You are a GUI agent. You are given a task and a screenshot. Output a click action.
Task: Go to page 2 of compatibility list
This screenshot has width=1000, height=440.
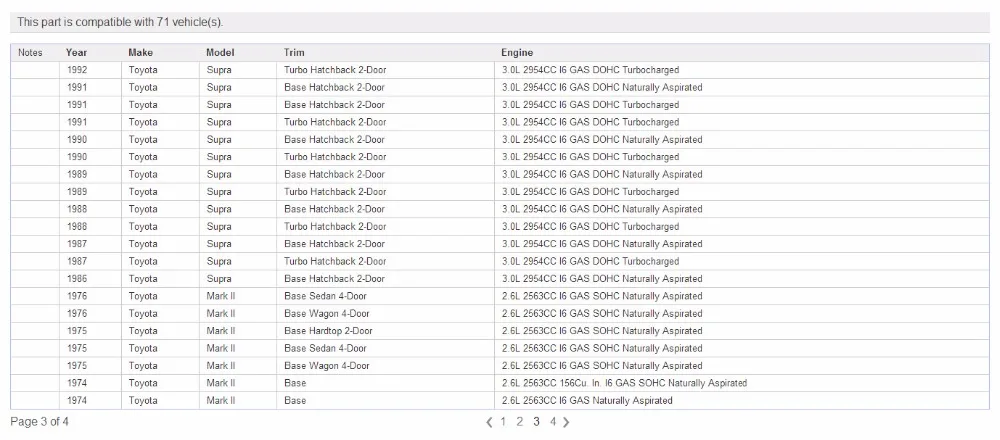(x=520, y=422)
